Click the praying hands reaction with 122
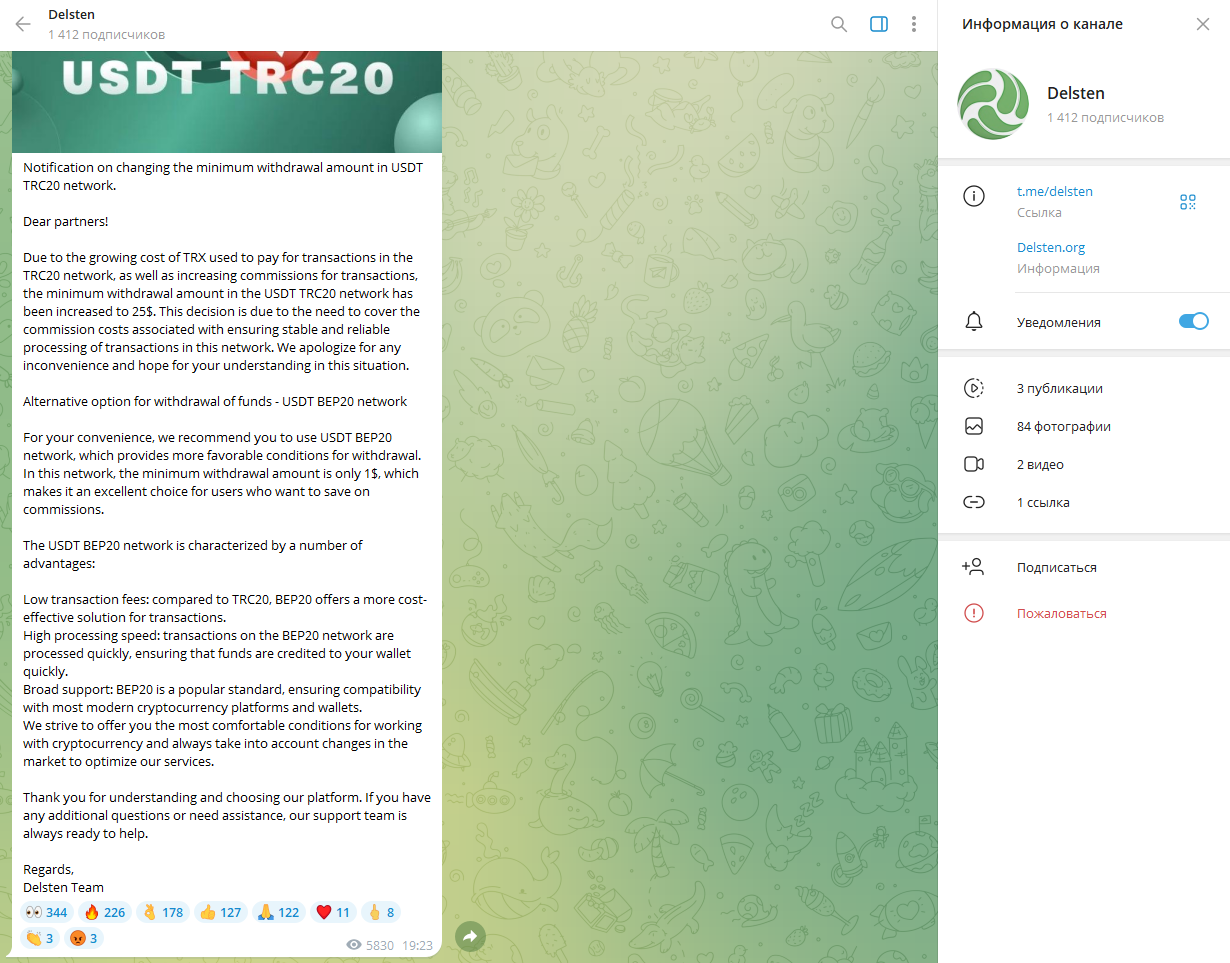The height and width of the screenshot is (963, 1230). (x=279, y=912)
